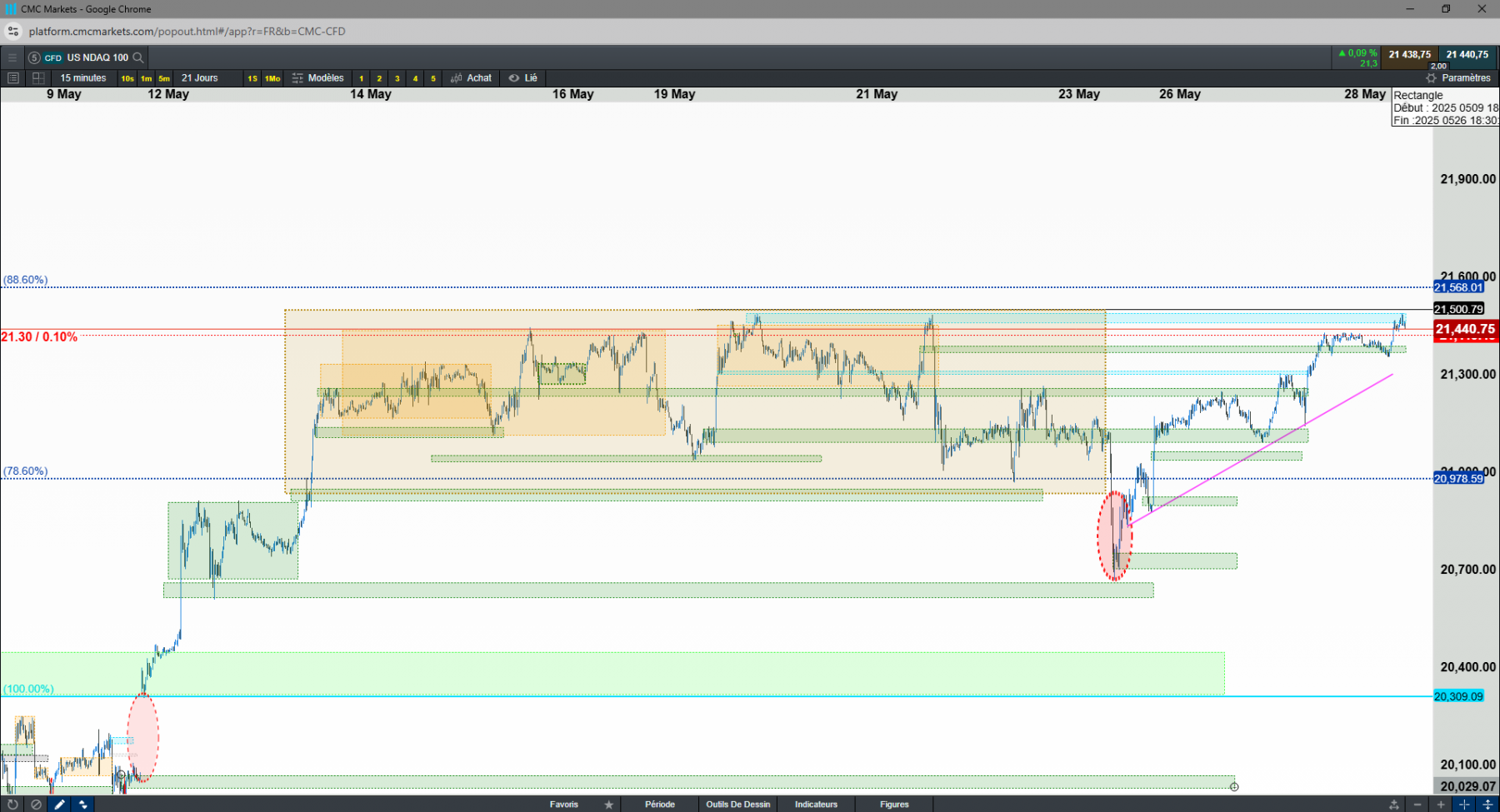Image resolution: width=1500 pixels, height=812 pixels.
Task: Open the chart list panel icon
Action: click(12, 78)
